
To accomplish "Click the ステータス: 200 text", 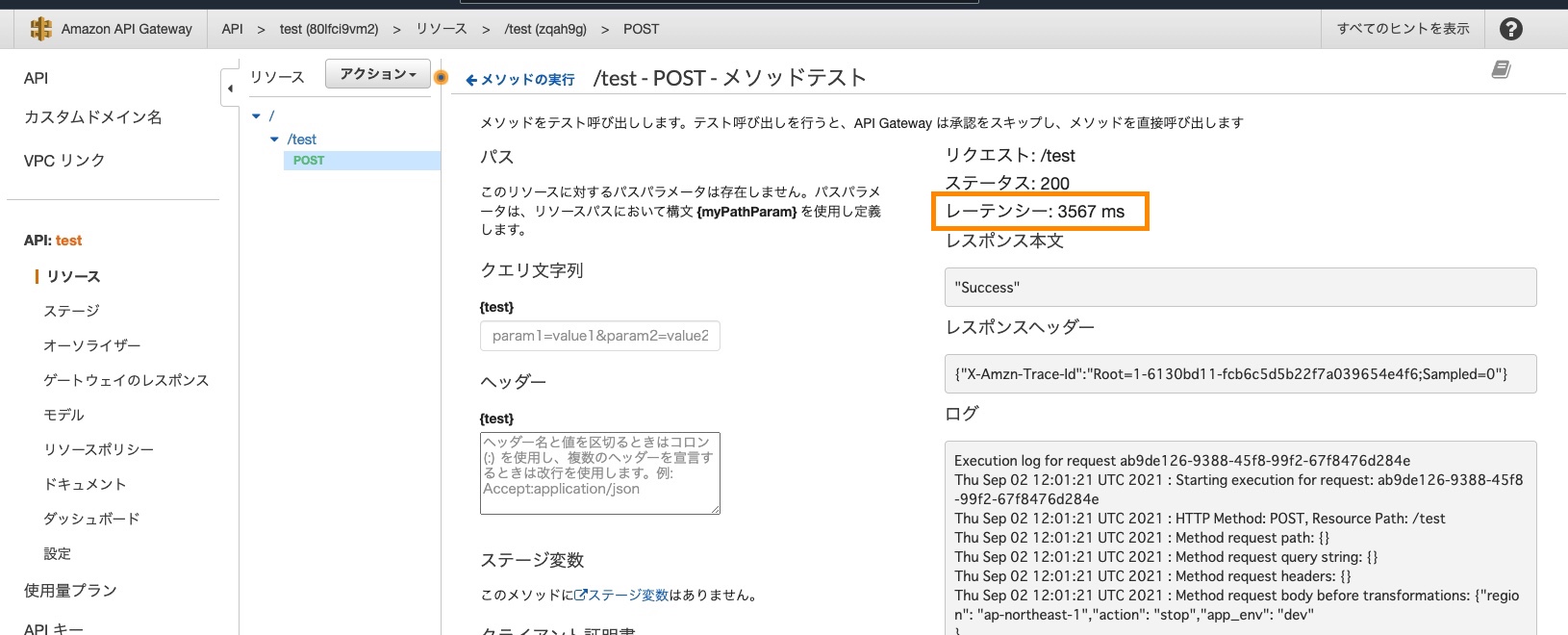I will point(1007,184).
